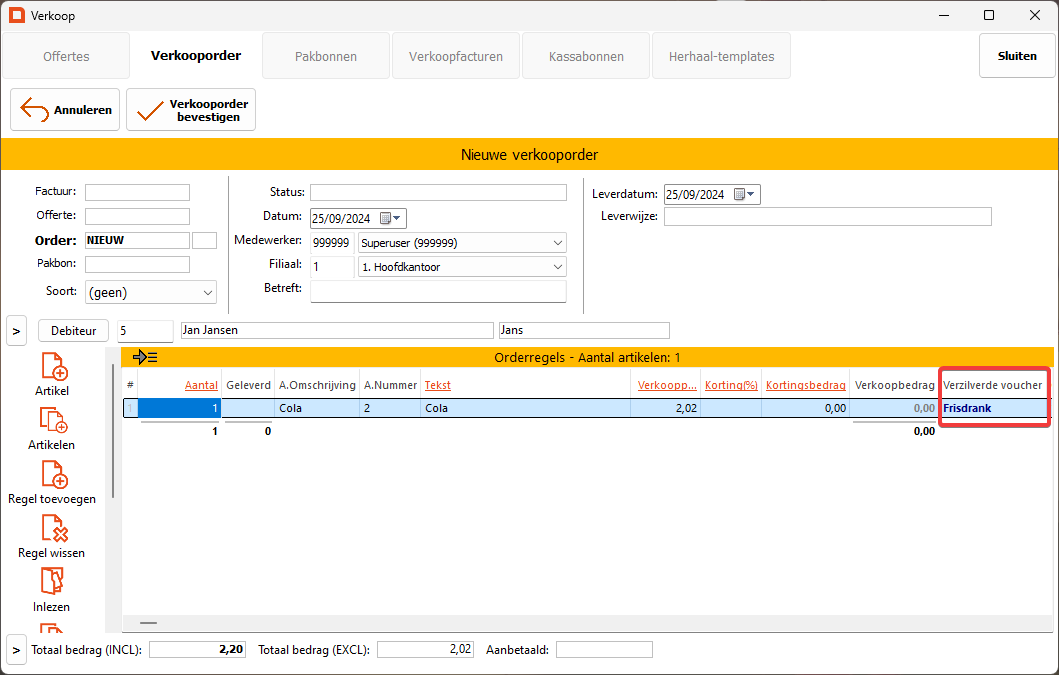Expand the totals panel arrow at bottom
Viewport: 1059px width, 675px height.
click(17, 649)
